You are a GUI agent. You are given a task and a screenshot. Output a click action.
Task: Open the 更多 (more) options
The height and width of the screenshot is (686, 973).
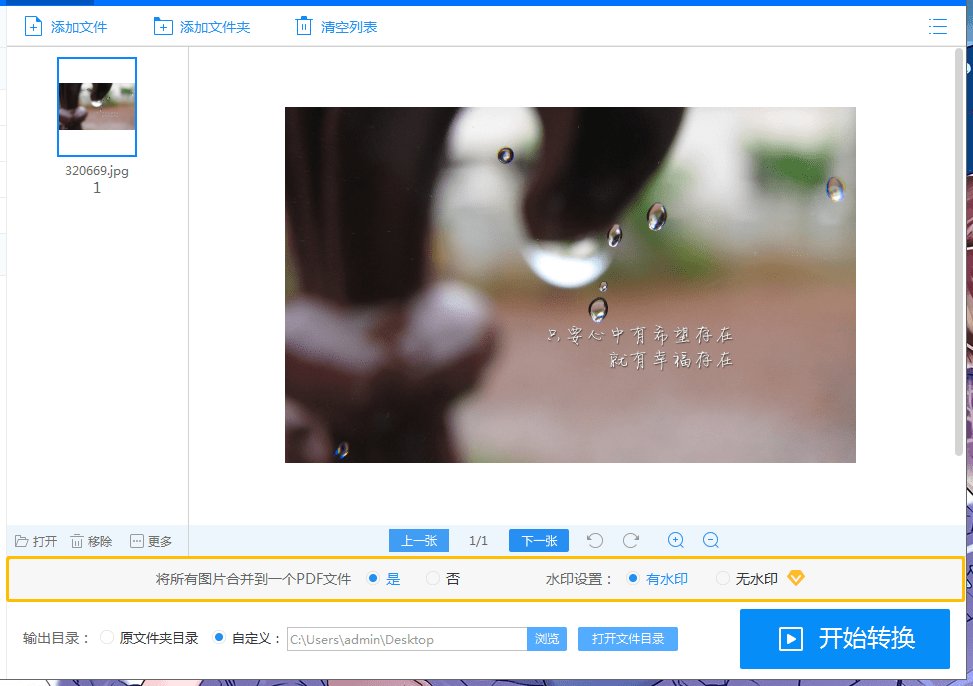coord(151,541)
